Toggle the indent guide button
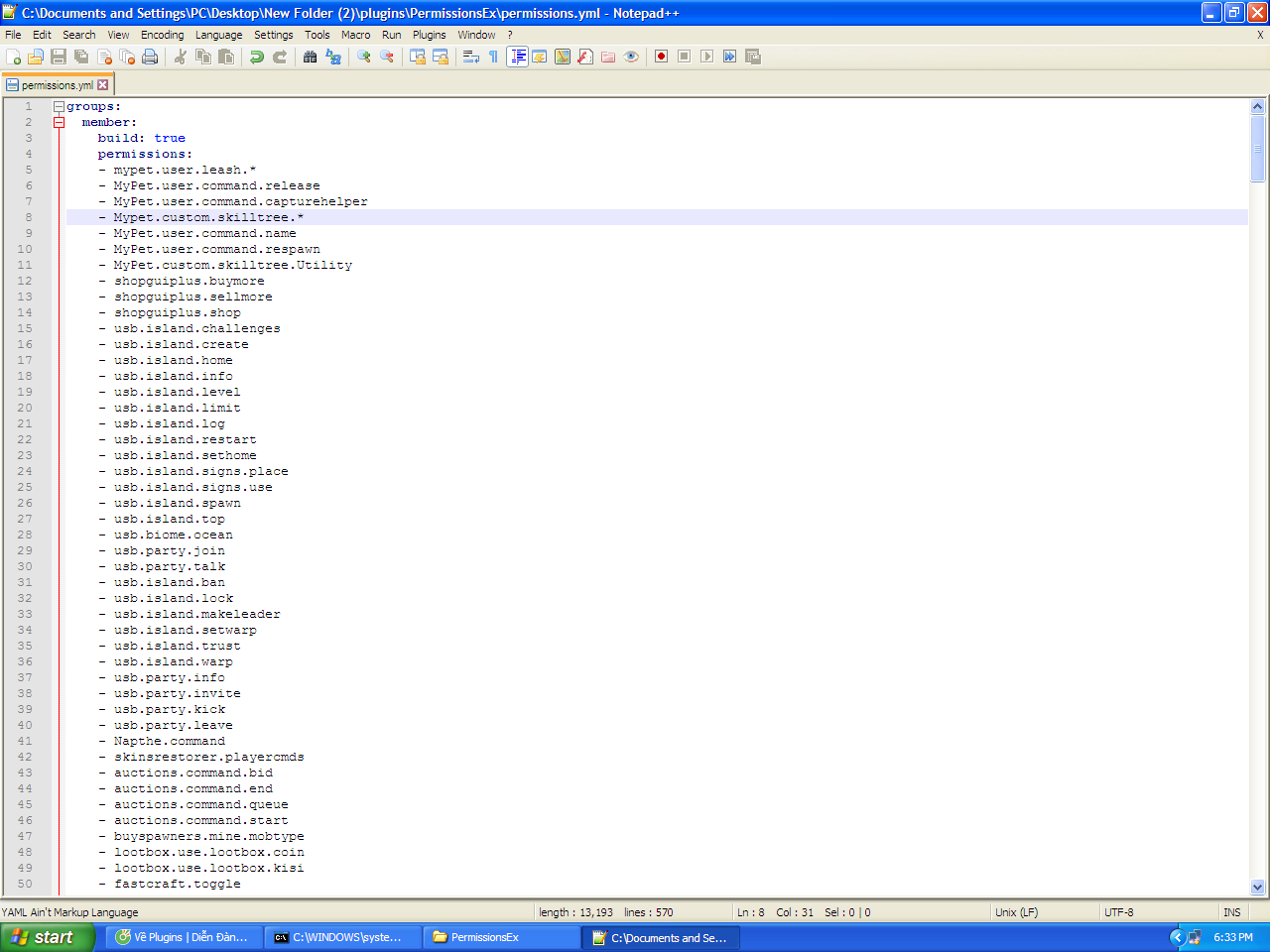1270x952 pixels. tap(517, 57)
